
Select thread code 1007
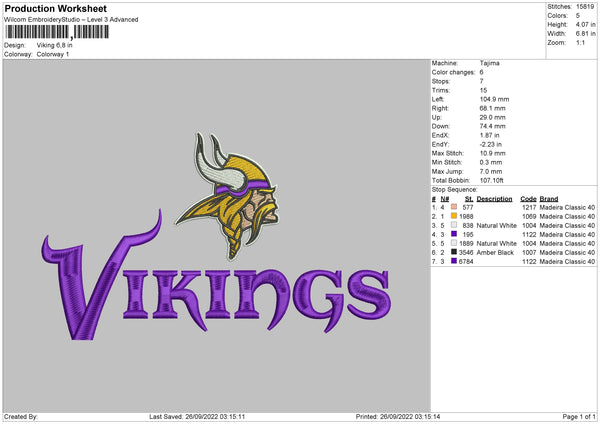[x=529, y=253]
